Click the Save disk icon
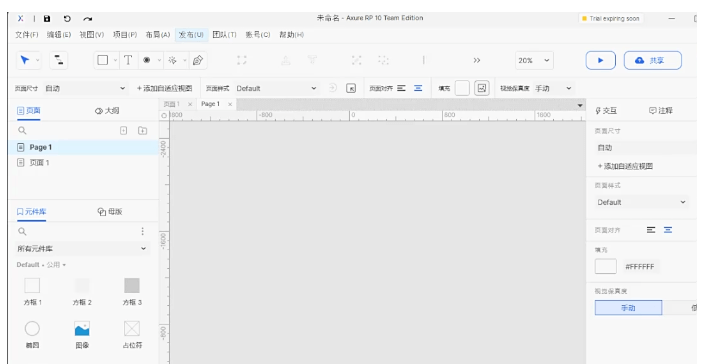Image resolution: width=710 pixels, height=364 pixels. click(47, 19)
